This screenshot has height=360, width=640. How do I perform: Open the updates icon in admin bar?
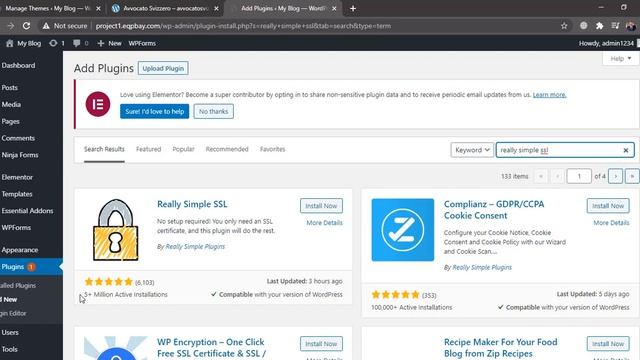(x=53, y=43)
